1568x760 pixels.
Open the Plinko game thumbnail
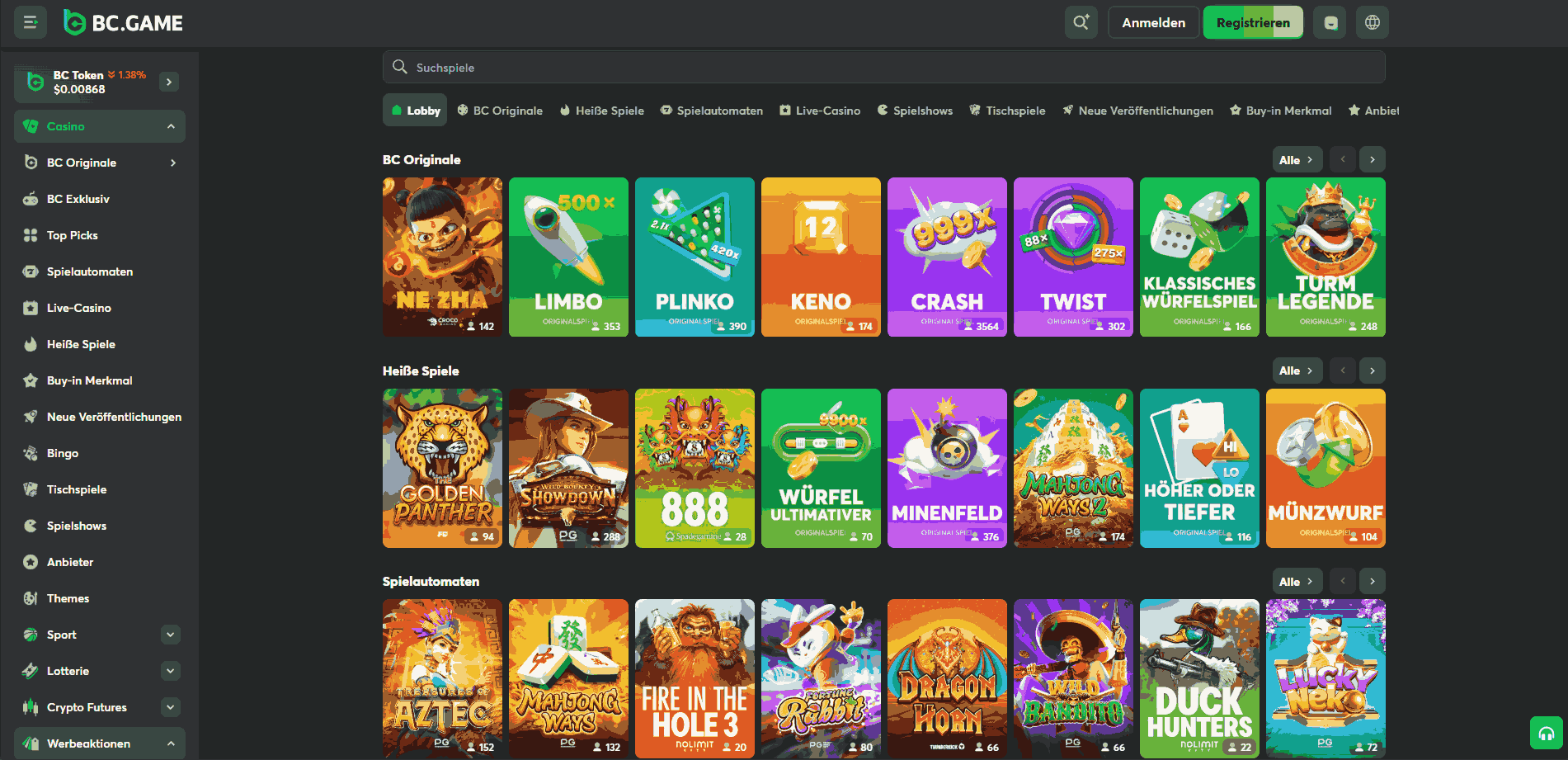pyautogui.click(x=695, y=257)
